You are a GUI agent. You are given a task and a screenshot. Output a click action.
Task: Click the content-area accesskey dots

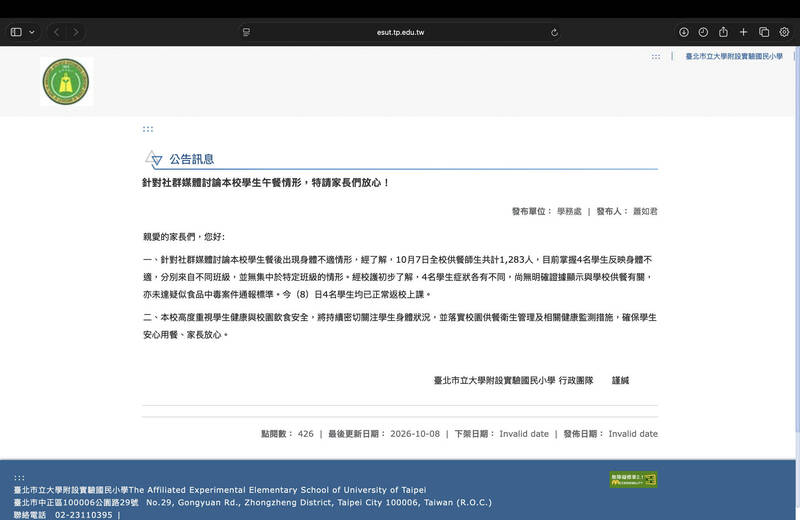pyautogui.click(x=148, y=129)
